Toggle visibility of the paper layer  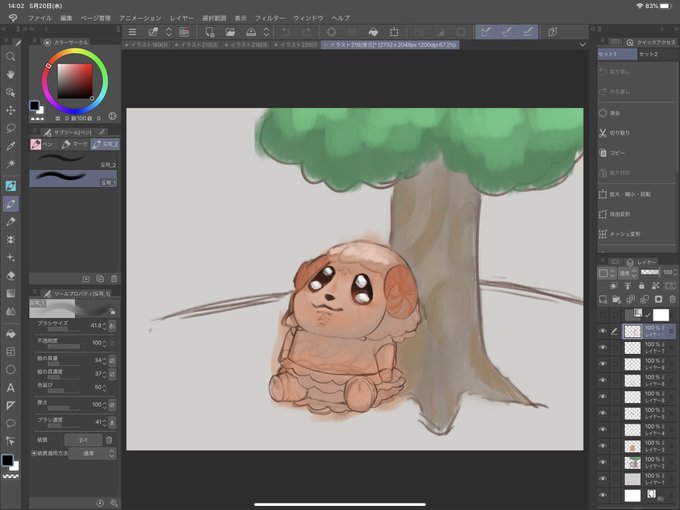[602, 495]
